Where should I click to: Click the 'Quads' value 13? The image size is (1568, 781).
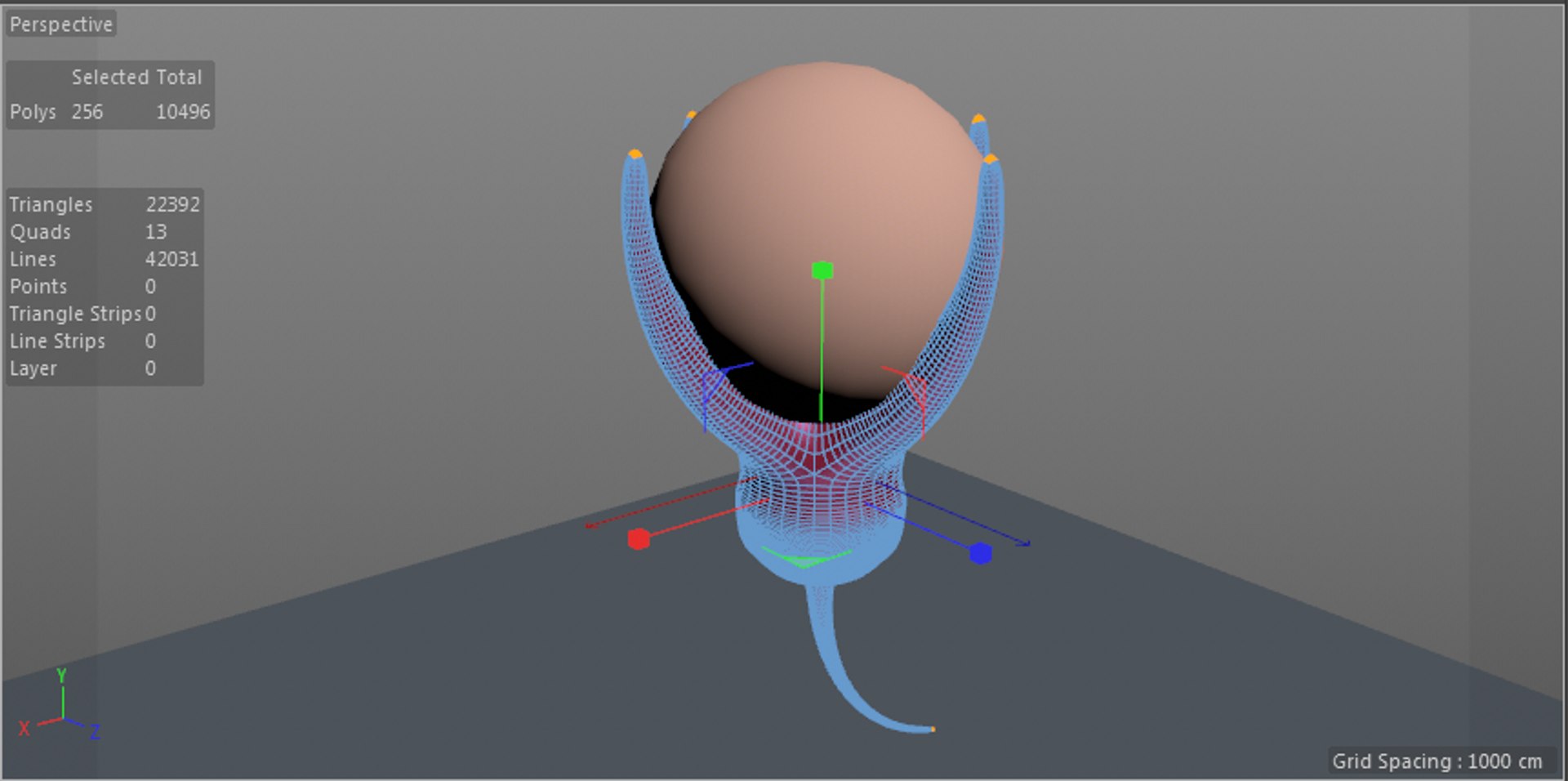coord(156,232)
